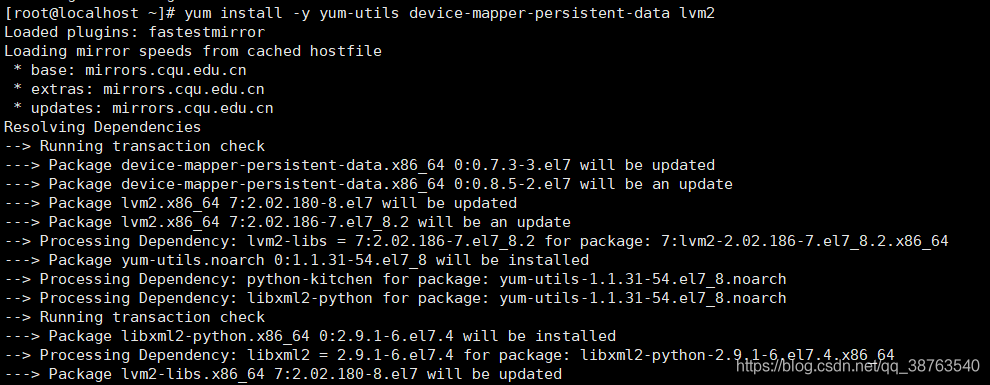Click the yum-utils.noarch 'will be installed' line
Image resolution: width=990 pixels, height=385 pixels.
point(296,259)
